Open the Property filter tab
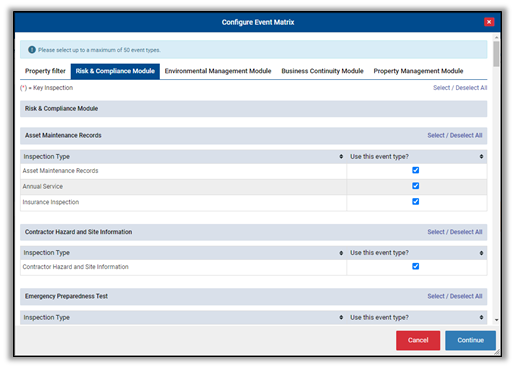This screenshot has height=368, width=516. [45, 71]
